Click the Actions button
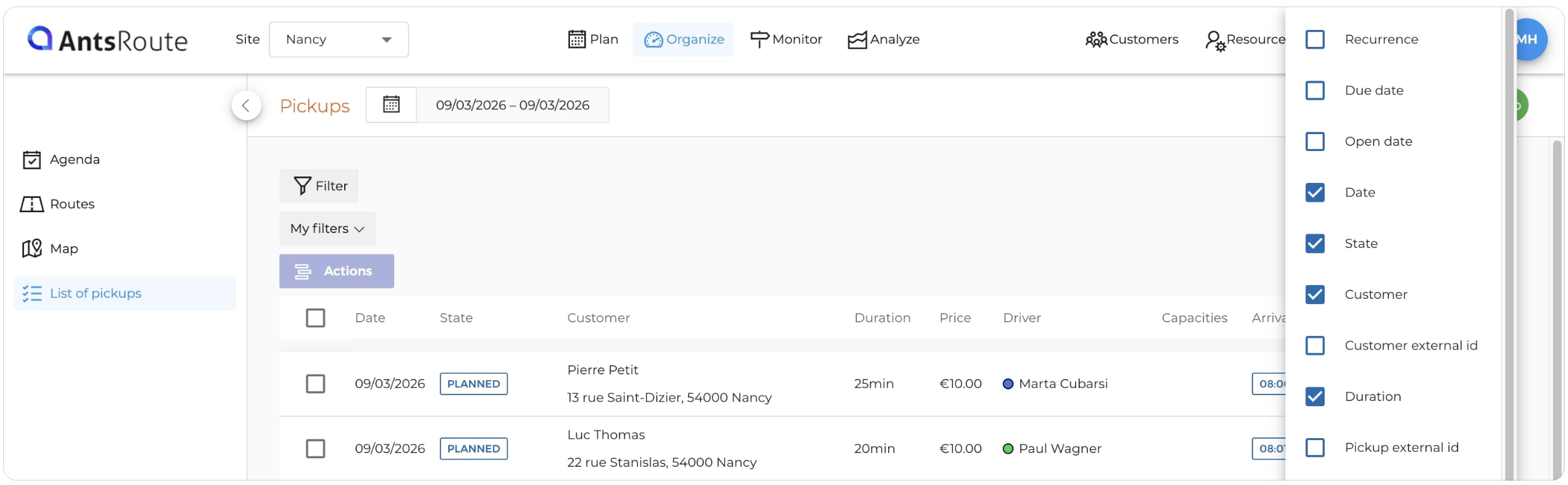This screenshot has height=485, width=1568. [x=337, y=271]
